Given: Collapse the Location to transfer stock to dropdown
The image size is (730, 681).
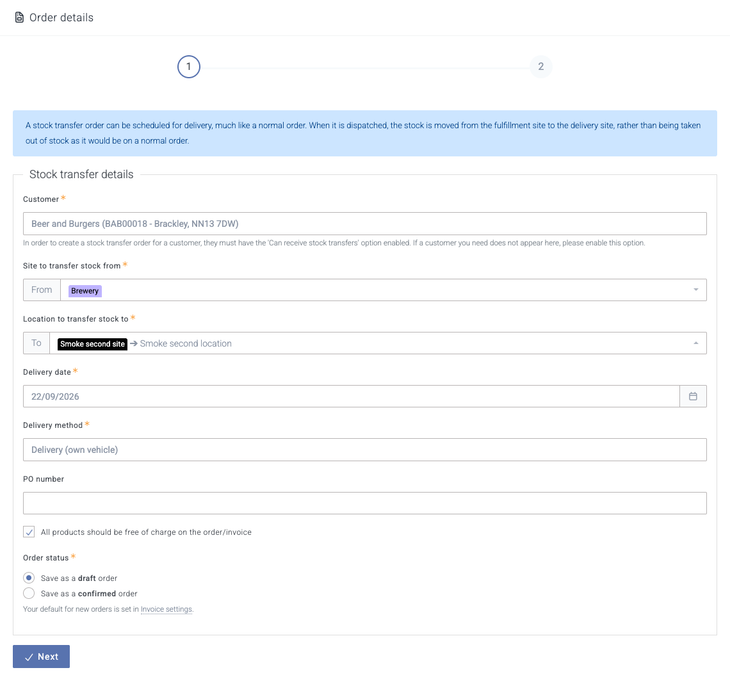Looking at the screenshot, I should click(x=696, y=343).
